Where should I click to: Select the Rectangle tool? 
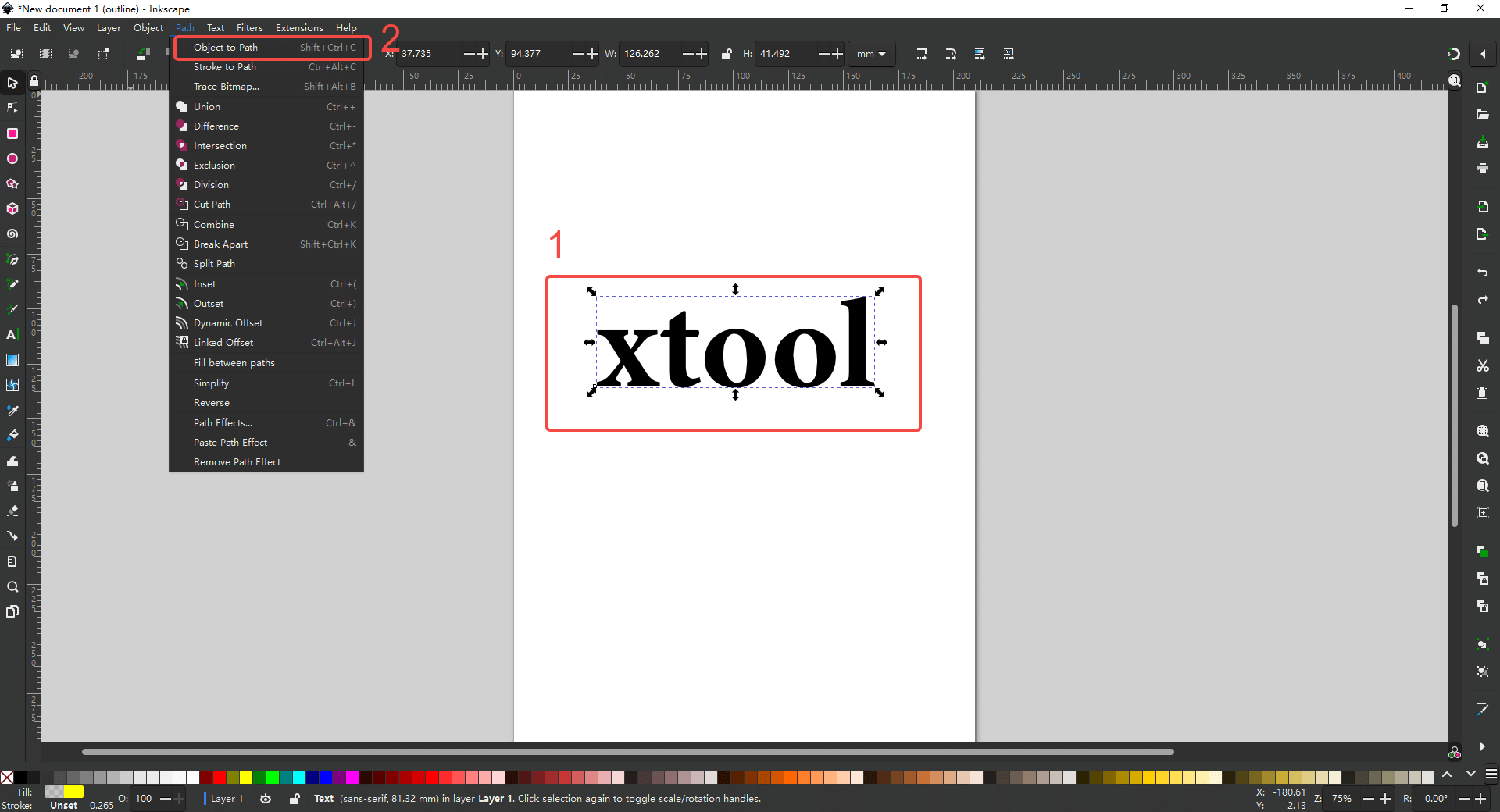tap(12, 134)
